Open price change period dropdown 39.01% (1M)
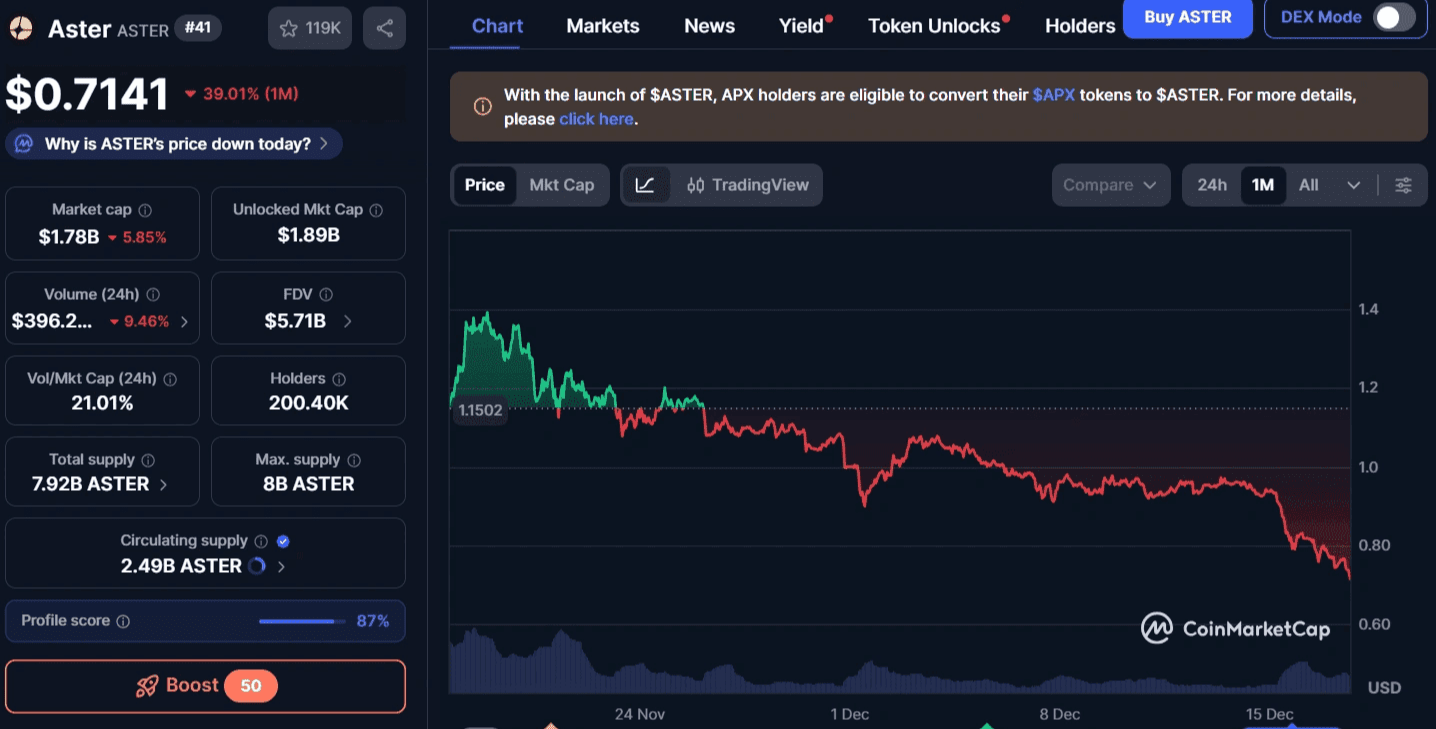The width and height of the screenshot is (1436, 729). 241,94
